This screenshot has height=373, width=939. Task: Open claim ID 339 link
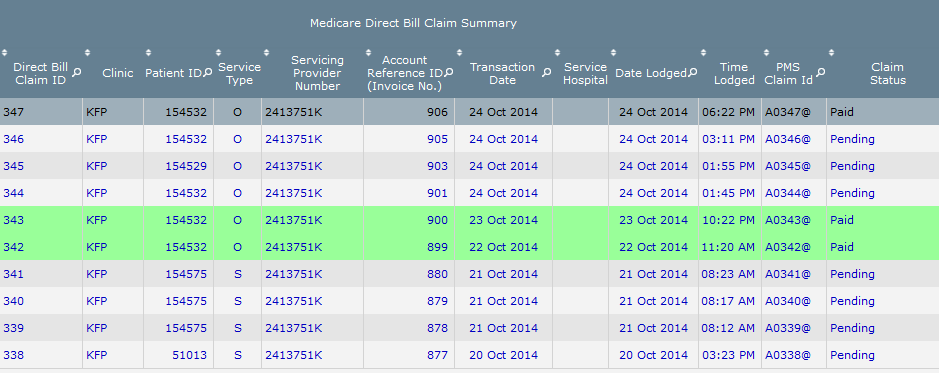[x=13, y=328]
